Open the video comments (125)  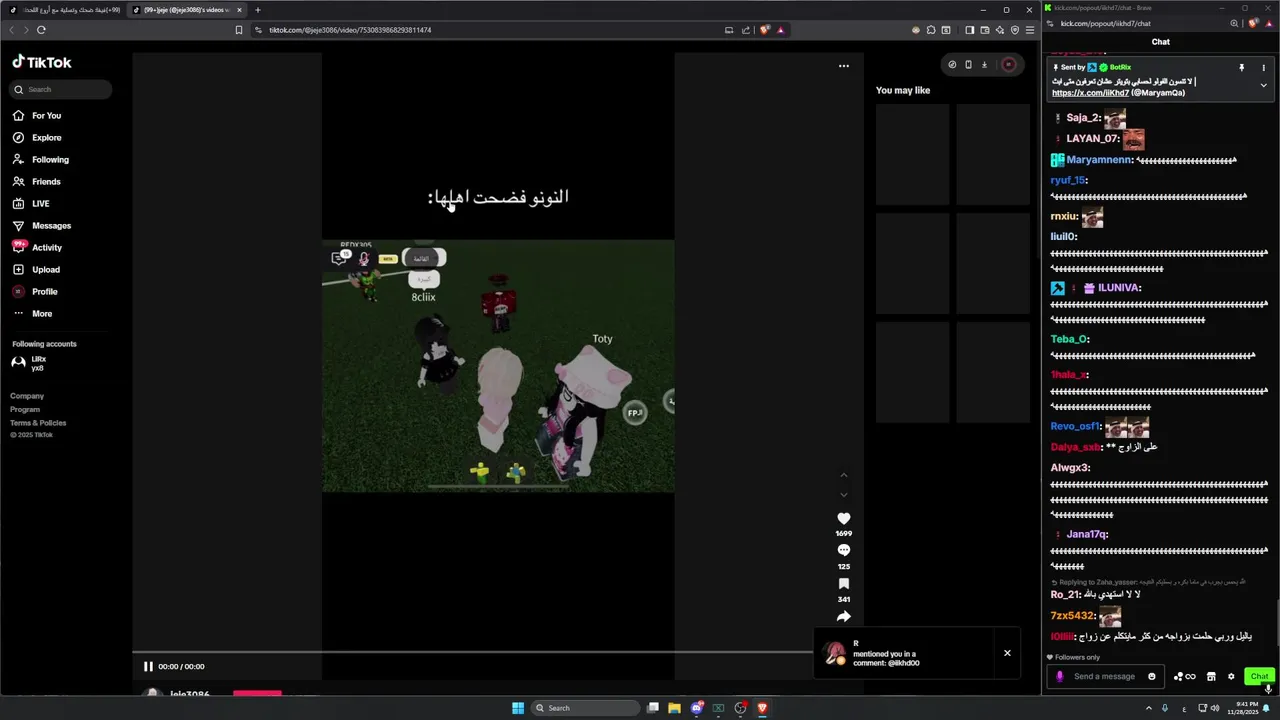click(x=843, y=551)
